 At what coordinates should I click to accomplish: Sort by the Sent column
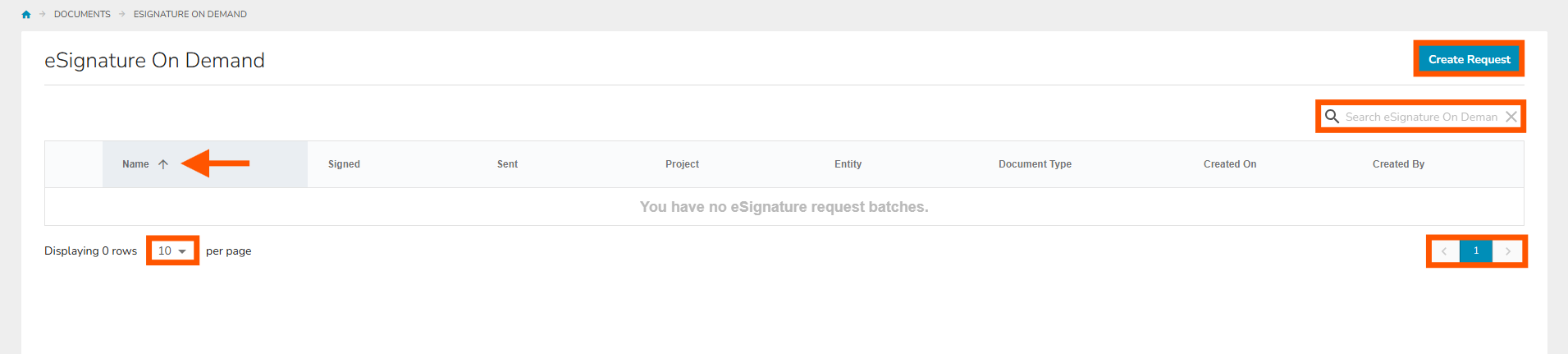coord(507,164)
